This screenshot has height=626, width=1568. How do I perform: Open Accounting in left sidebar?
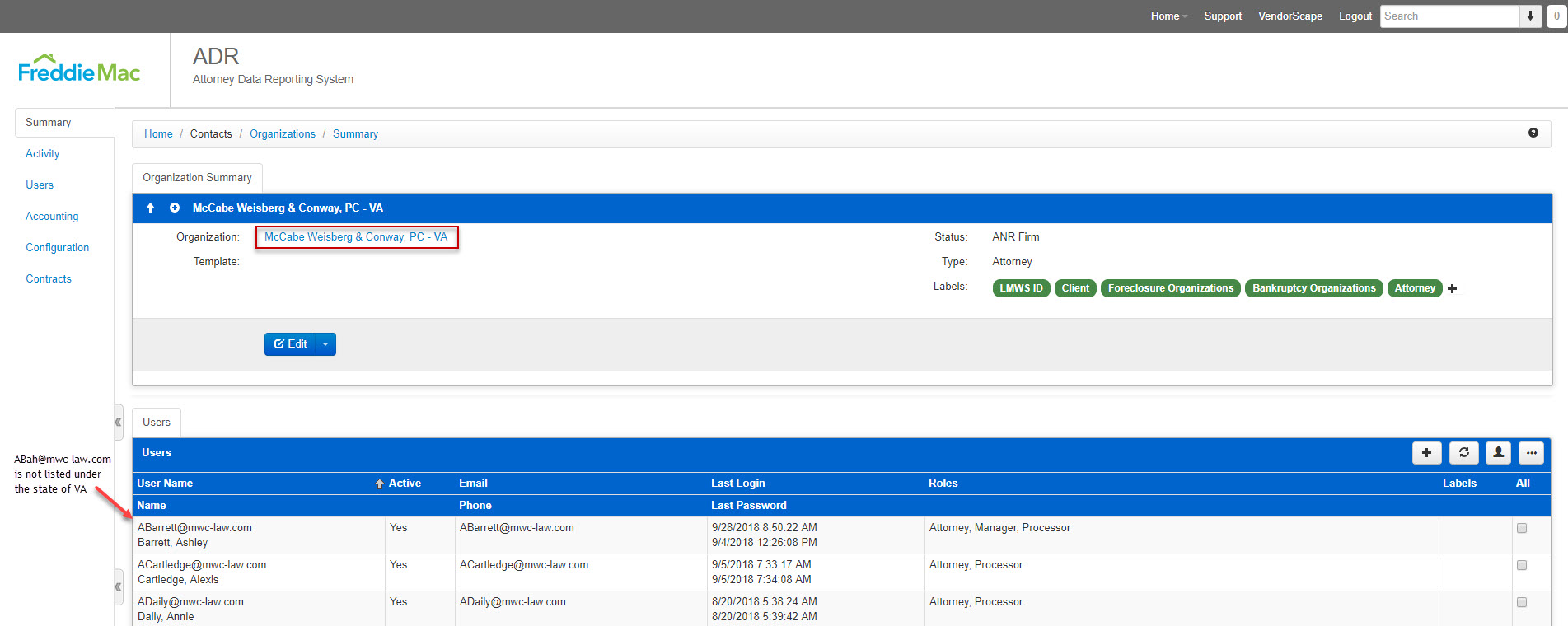(52, 217)
